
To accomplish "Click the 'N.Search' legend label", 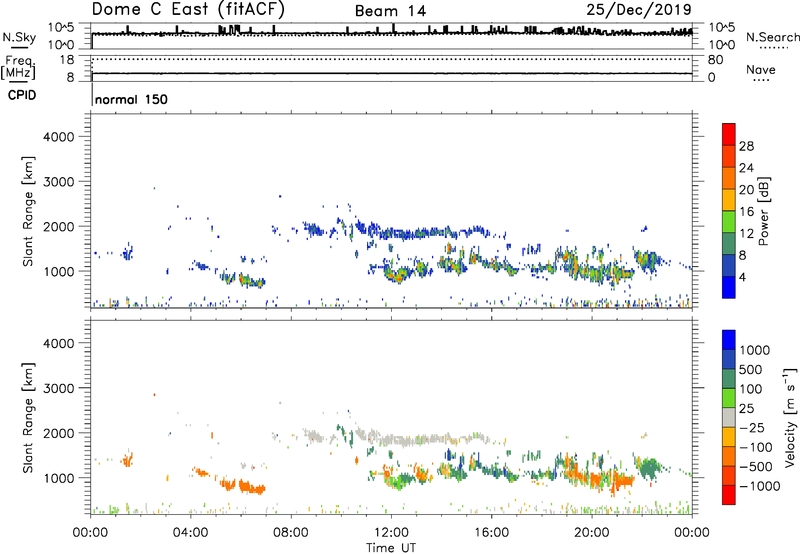I will tap(773, 37).
